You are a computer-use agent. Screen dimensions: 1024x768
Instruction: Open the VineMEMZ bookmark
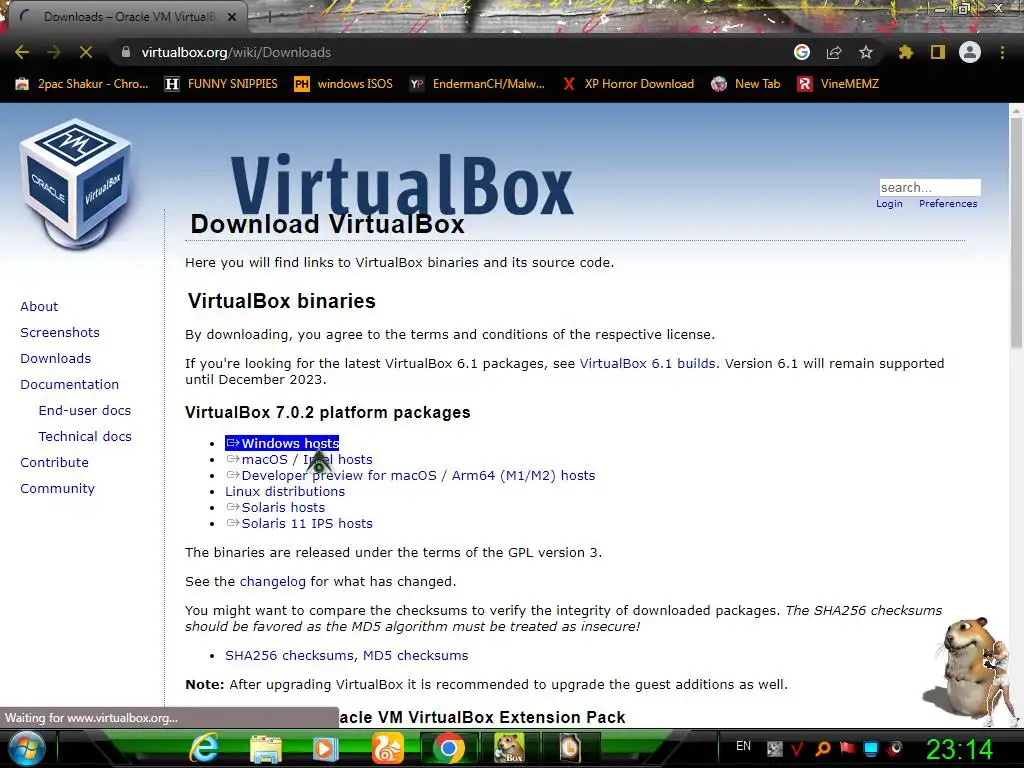[x=838, y=84]
